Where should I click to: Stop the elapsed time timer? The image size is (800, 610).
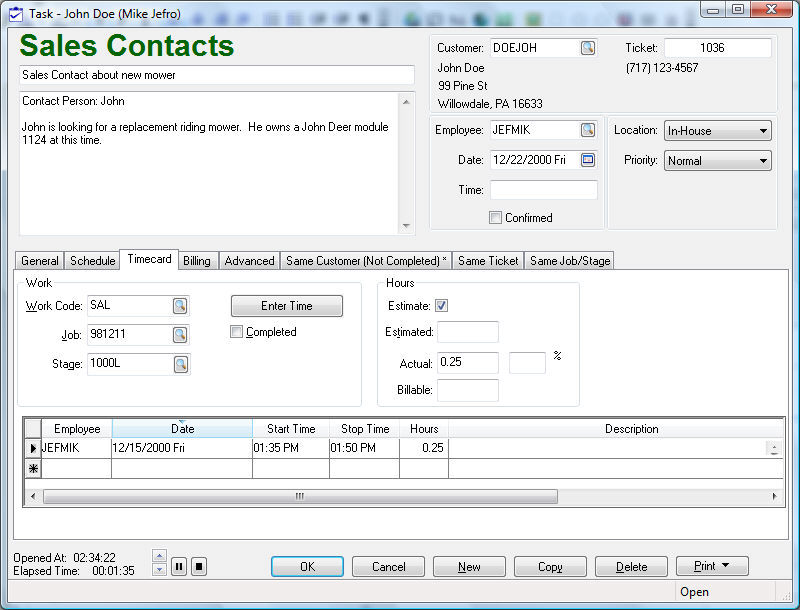point(199,567)
